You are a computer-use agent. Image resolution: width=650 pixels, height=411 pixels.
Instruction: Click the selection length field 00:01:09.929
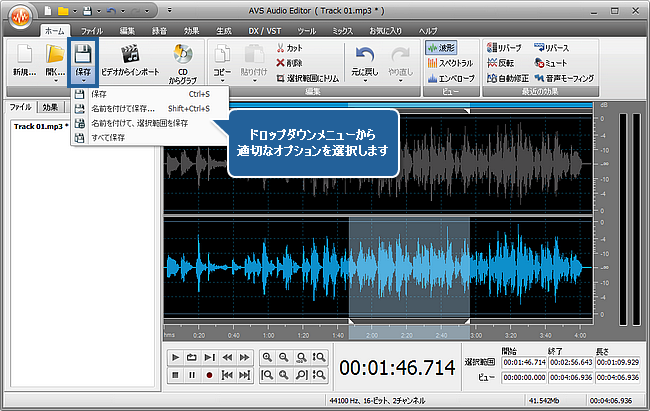618,362
